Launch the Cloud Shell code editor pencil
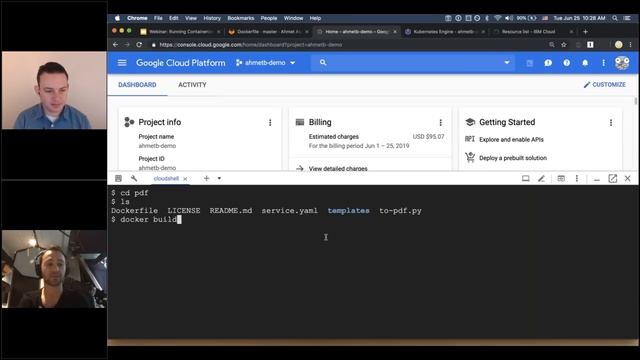Screen dimensions: 640x360 (x=541, y=178)
